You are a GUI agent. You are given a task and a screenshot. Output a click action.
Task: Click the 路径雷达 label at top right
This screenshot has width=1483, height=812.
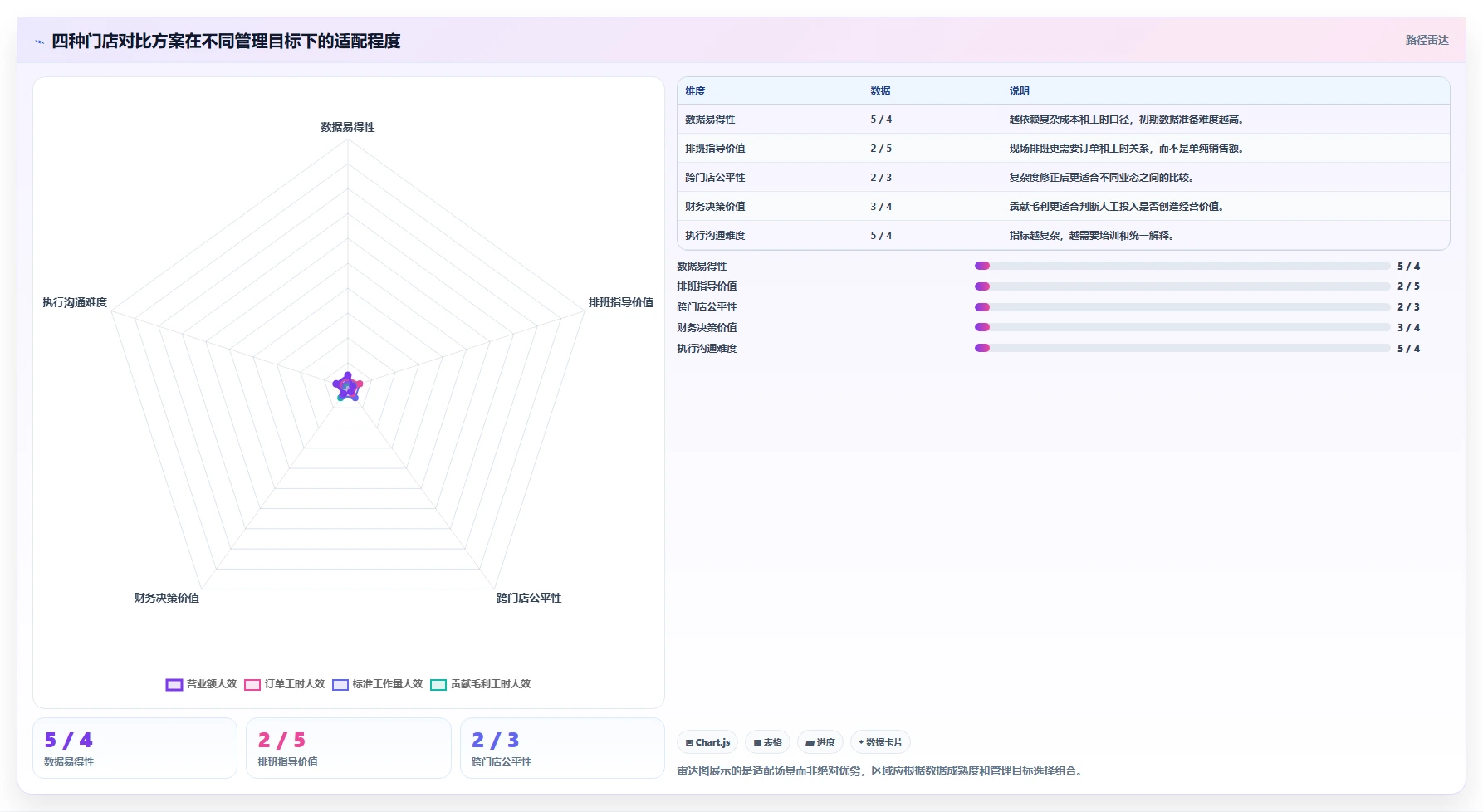[1427, 40]
